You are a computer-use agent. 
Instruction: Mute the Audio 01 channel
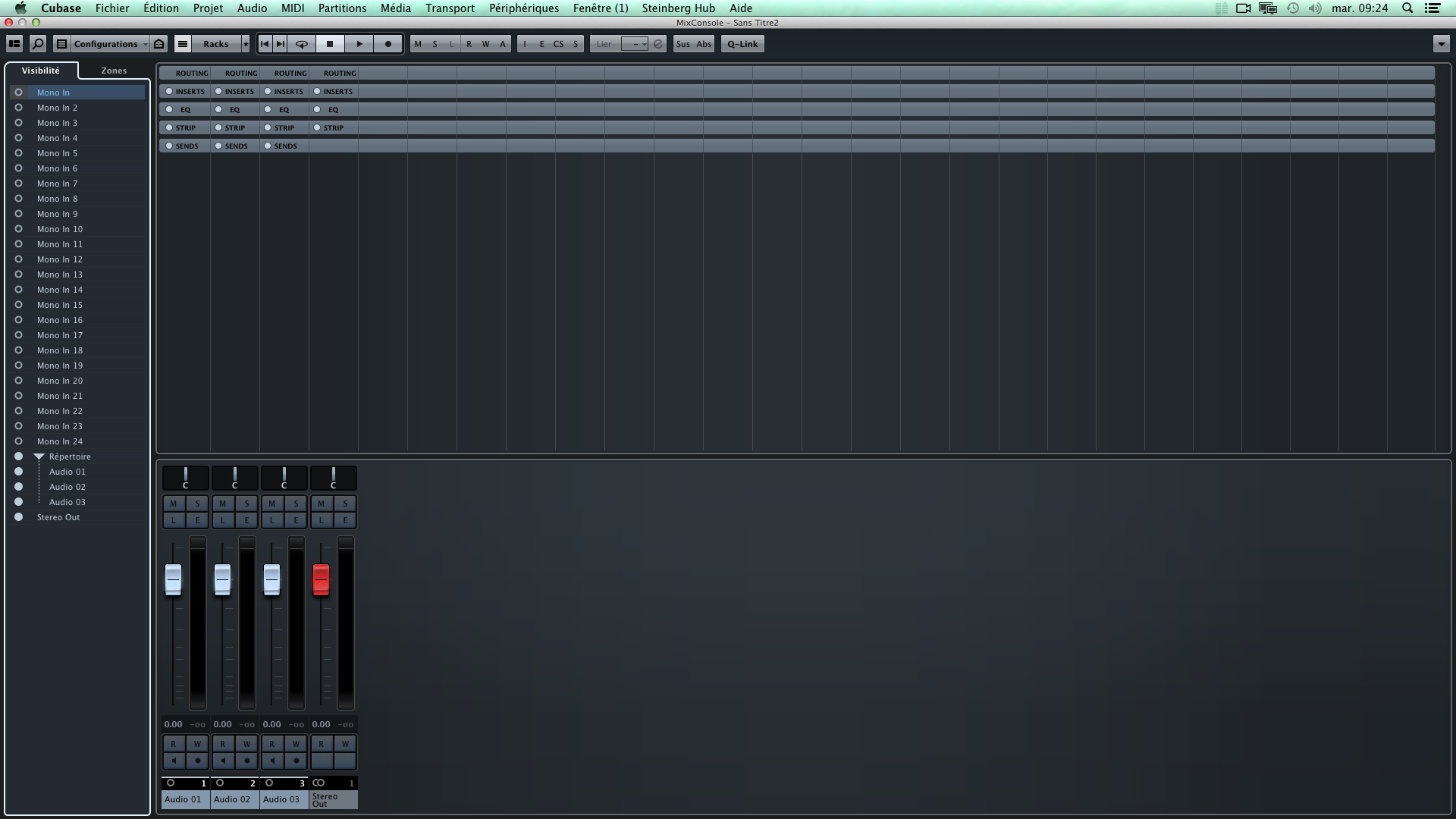coord(173,504)
